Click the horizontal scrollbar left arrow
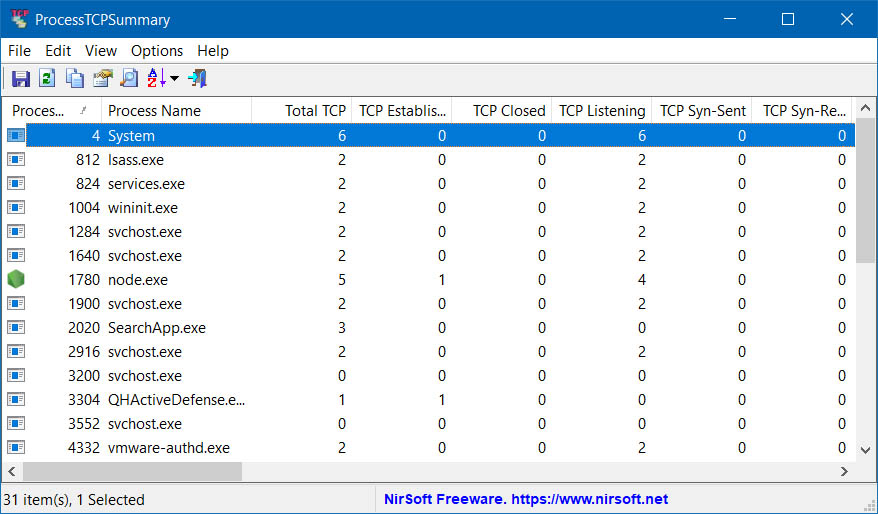 12,471
